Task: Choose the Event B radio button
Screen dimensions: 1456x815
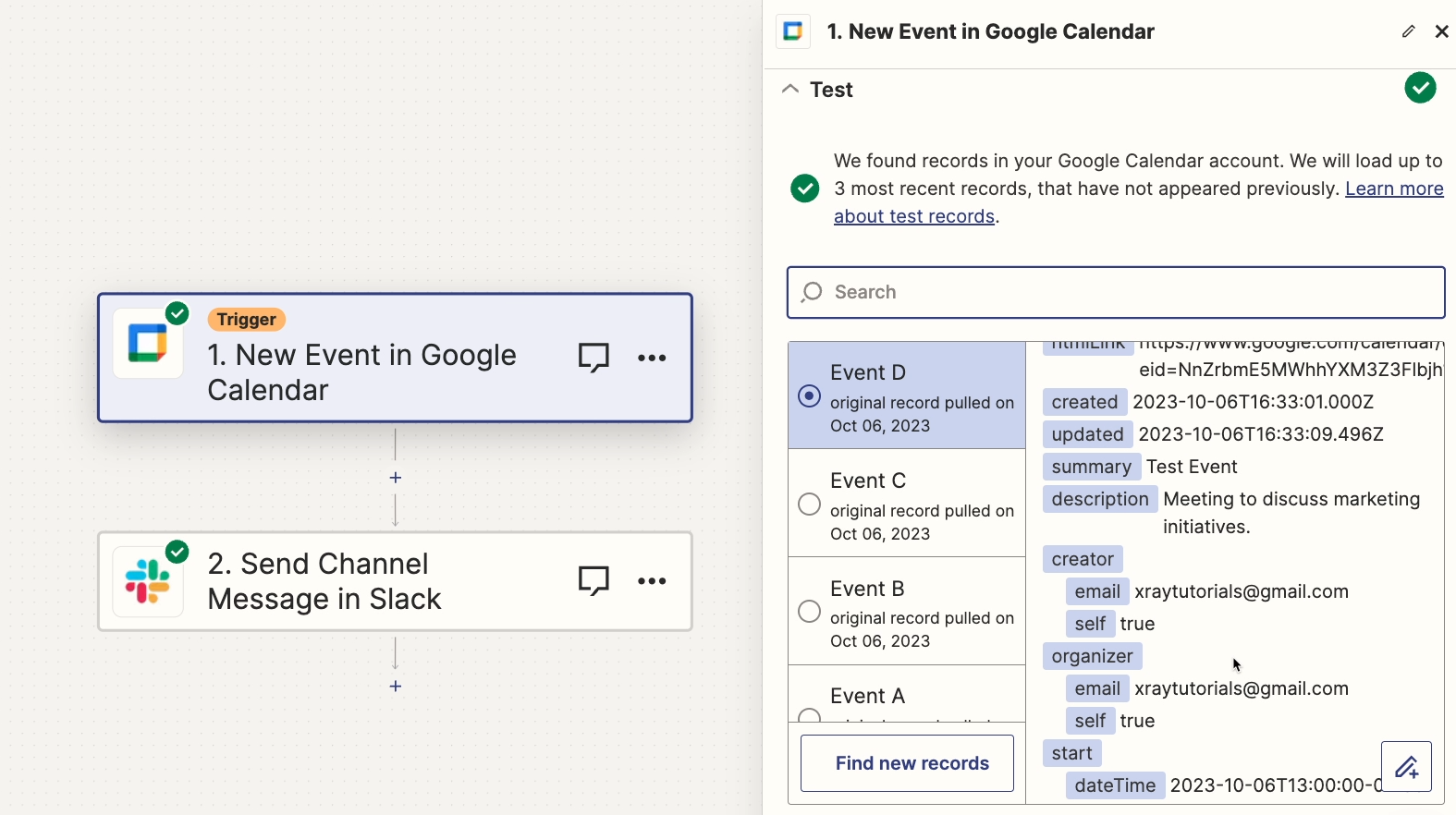Action: point(809,612)
